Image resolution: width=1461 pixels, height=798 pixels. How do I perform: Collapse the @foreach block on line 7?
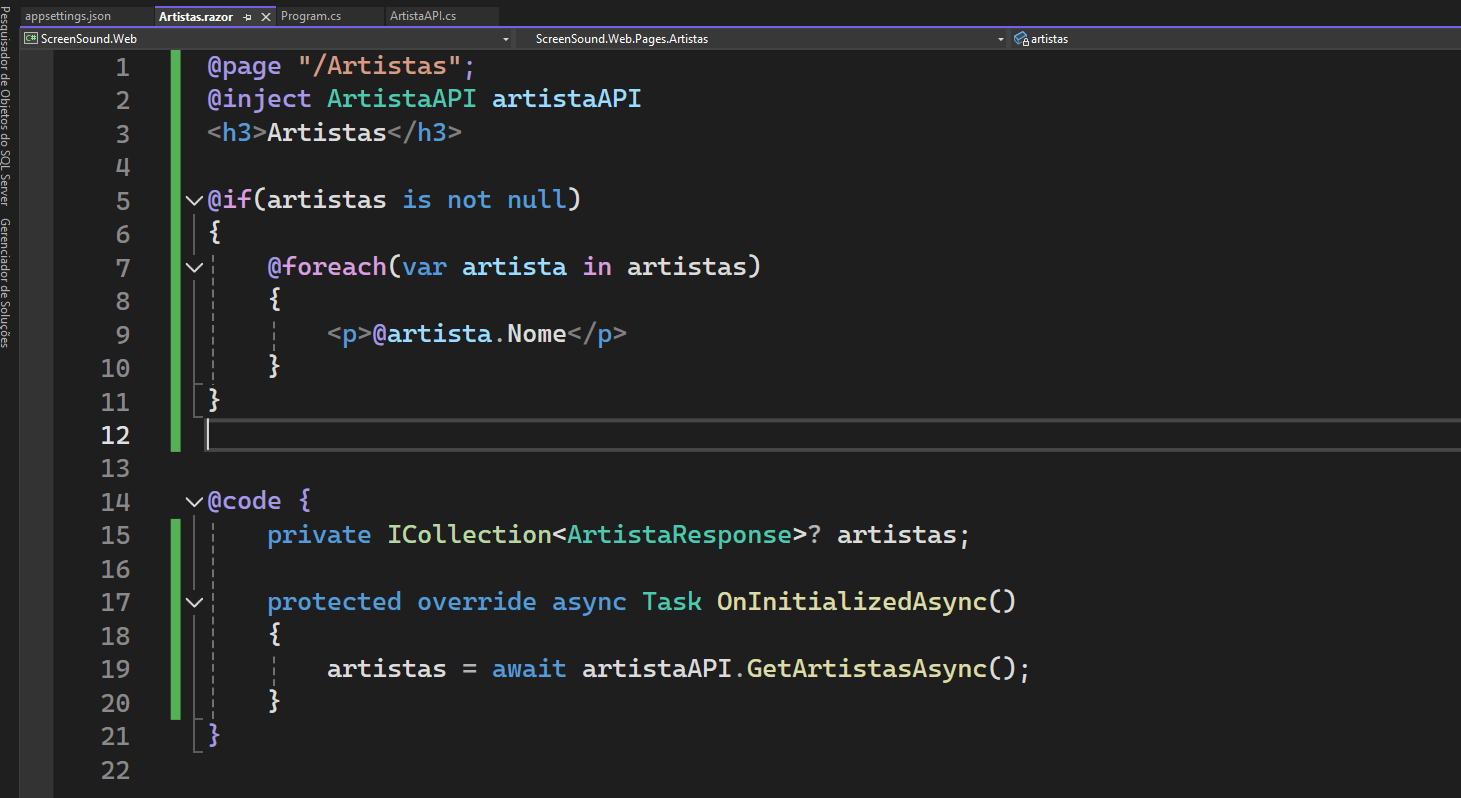coord(194,267)
